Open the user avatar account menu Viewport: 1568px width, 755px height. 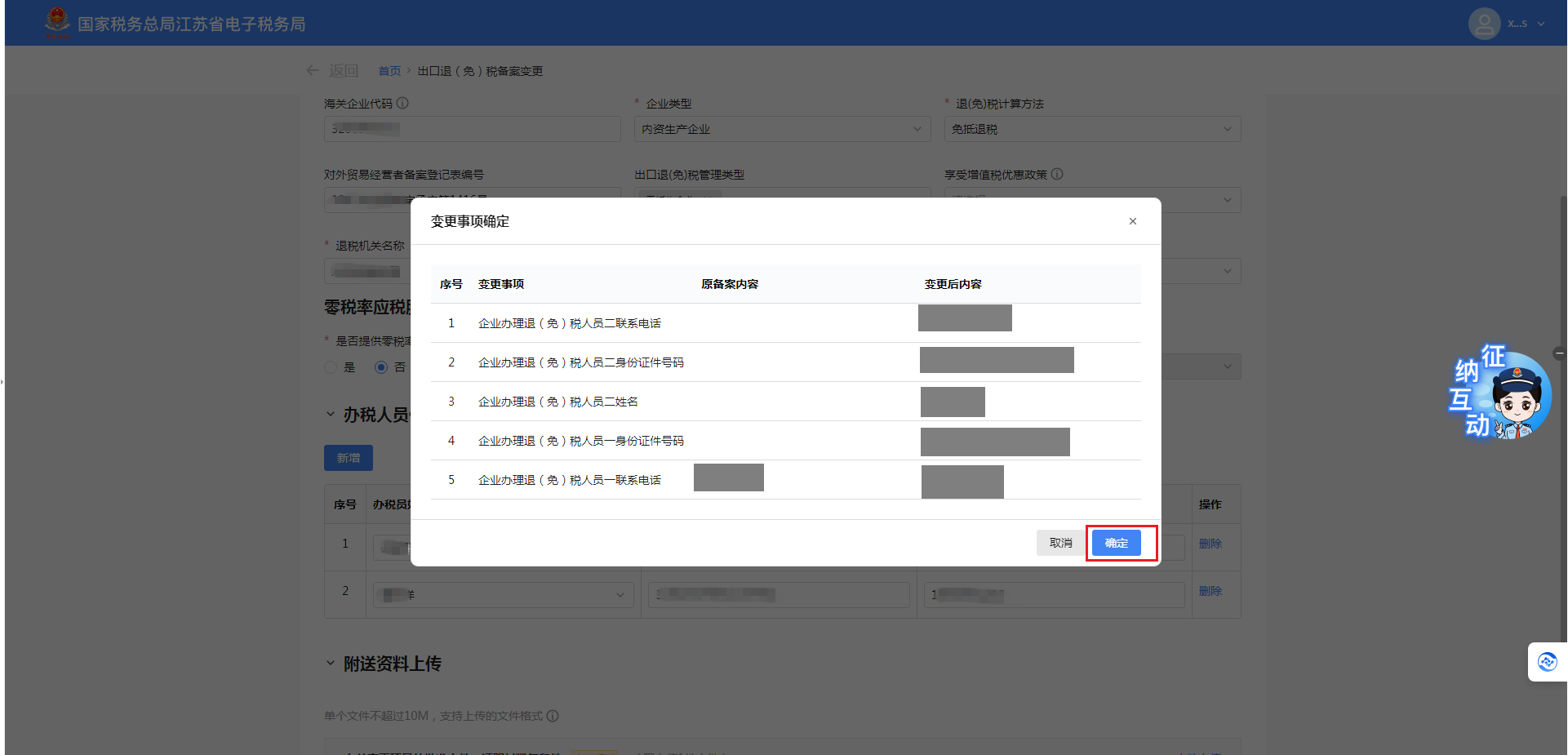[1484, 24]
